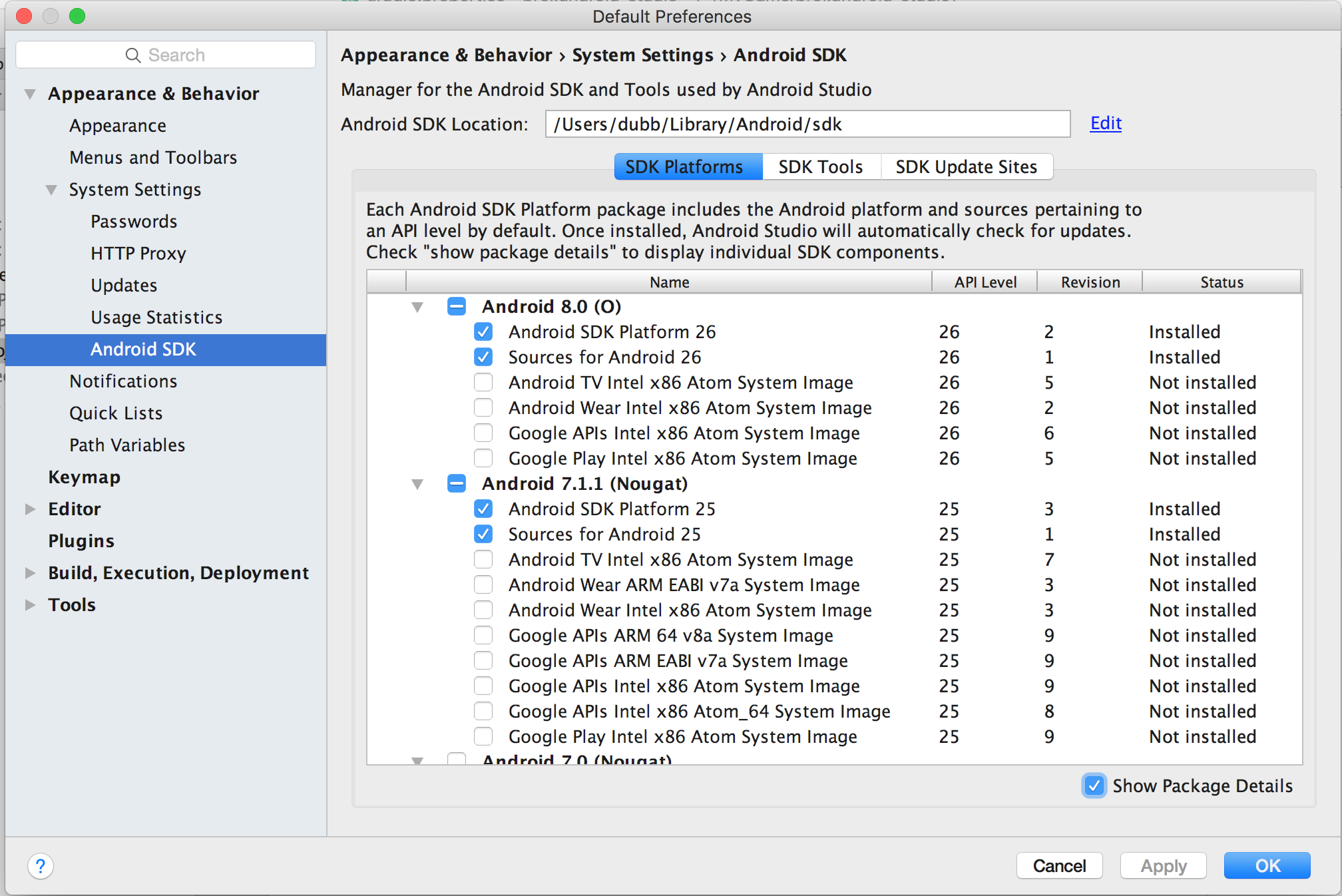Image resolution: width=1342 pixels, height=896 pixels.
Task: Toggle Android SDK Platform 25 checkbox
Action: point(483,509)
